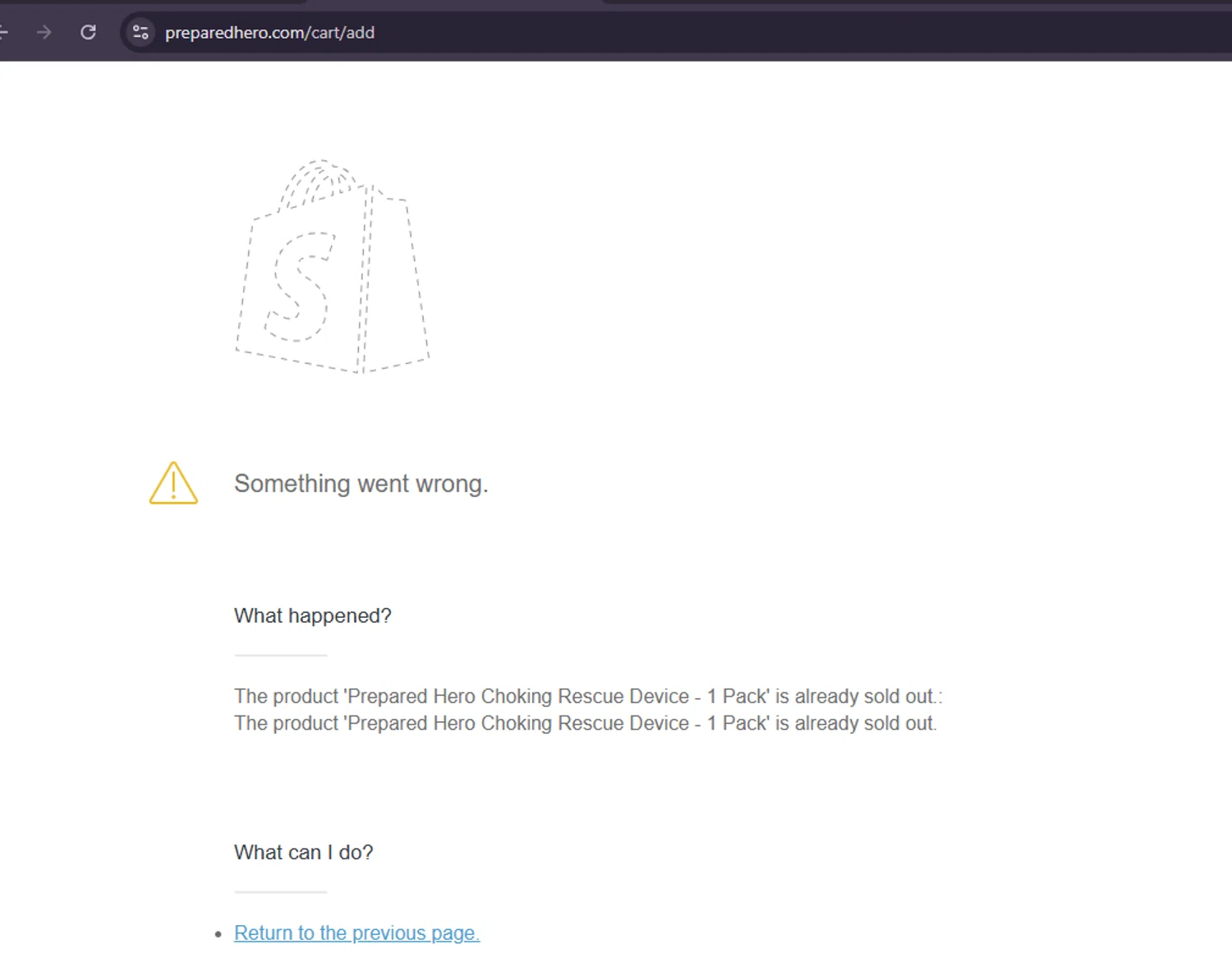1232x980 pixels.
Task: Click the first sold out message ending in a colon
Action: click(x=588, y=696)
